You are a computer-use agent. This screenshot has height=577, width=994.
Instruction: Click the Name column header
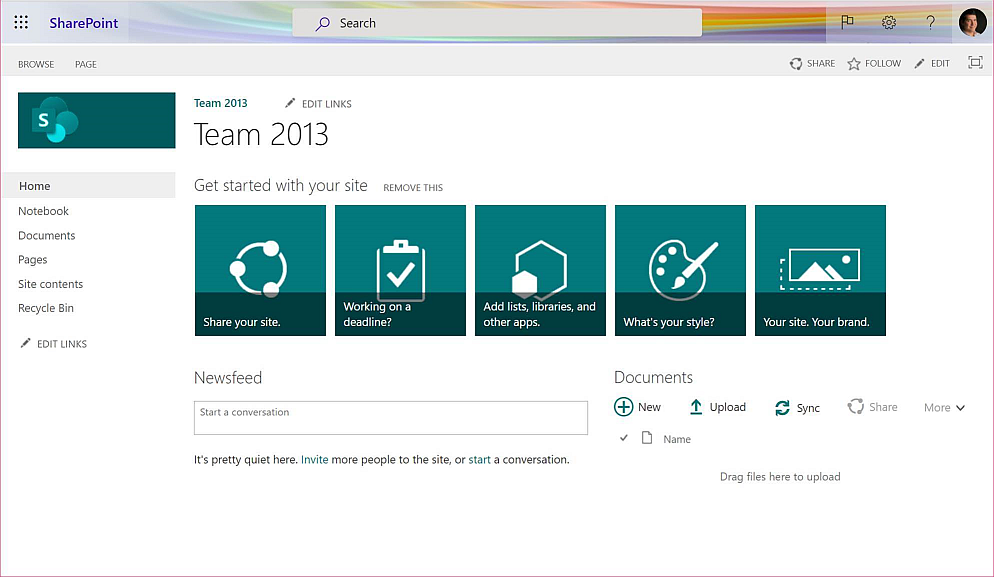[677, 439]
